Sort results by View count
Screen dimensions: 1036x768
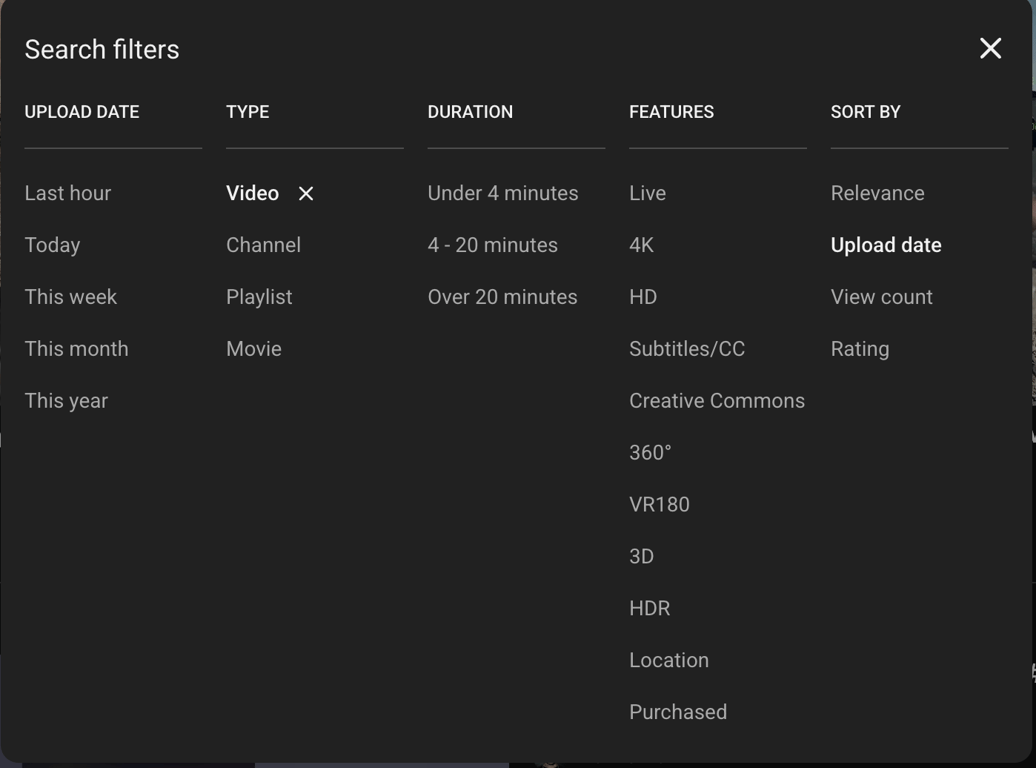coord(881,297)
